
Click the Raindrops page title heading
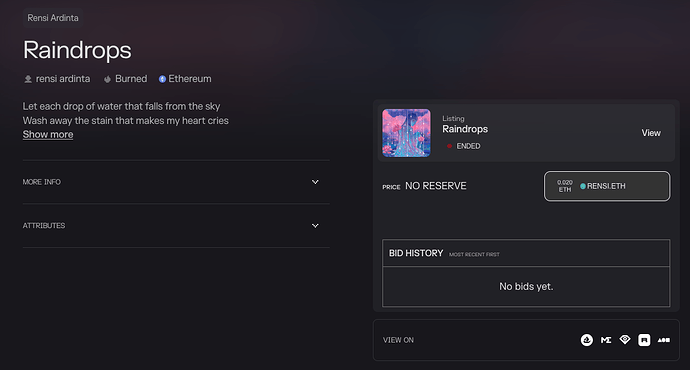[x=77, y=50]
